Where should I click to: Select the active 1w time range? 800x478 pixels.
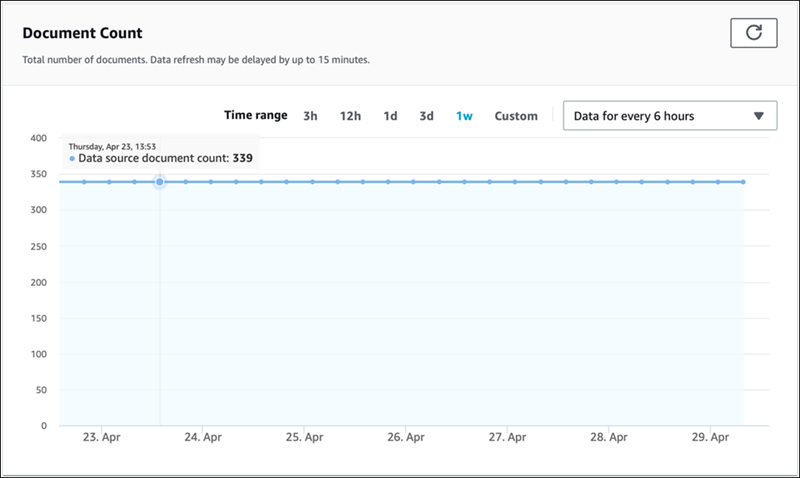pos(464,116)
